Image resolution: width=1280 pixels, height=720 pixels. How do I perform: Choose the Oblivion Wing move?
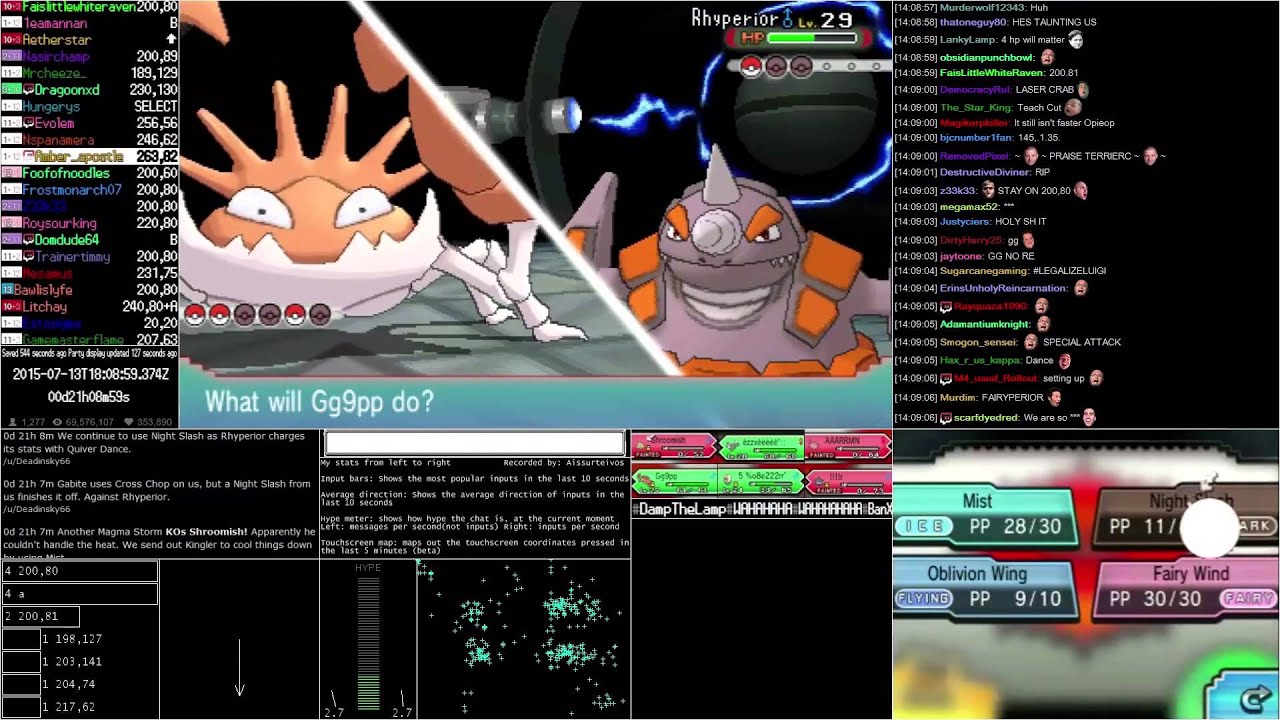point(985,587)
